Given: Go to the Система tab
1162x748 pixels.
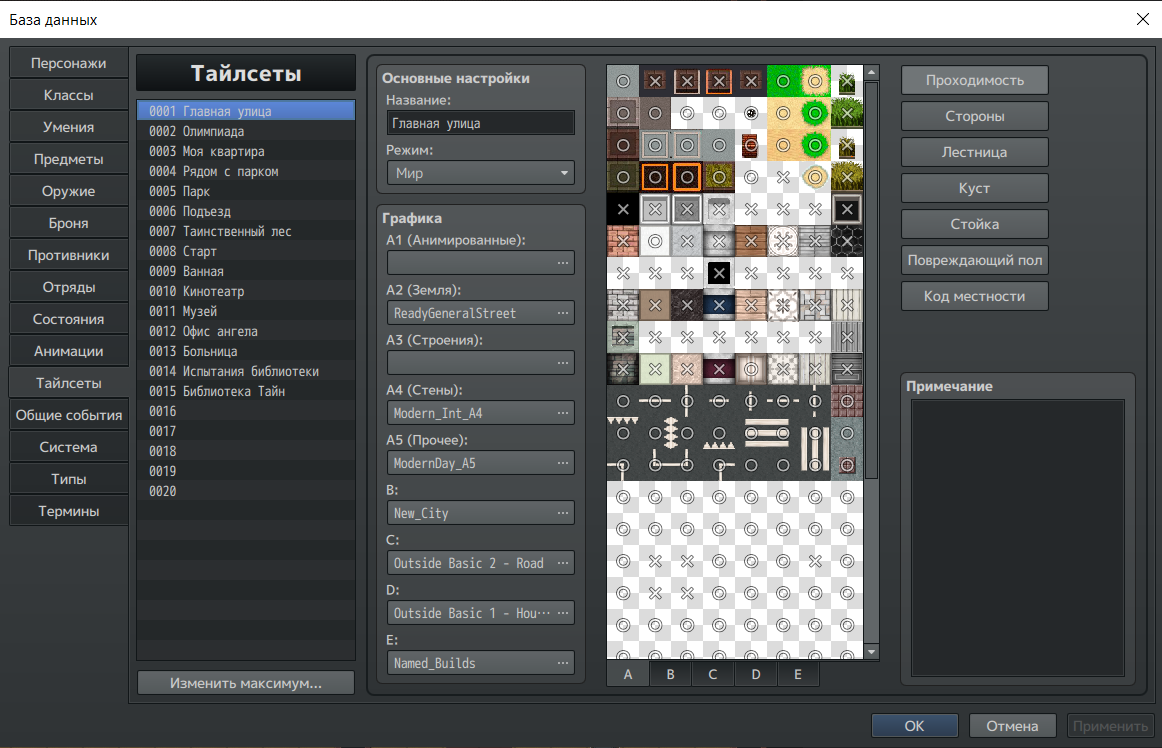Looking at the screenshot, I should click(x=68, y=447).
